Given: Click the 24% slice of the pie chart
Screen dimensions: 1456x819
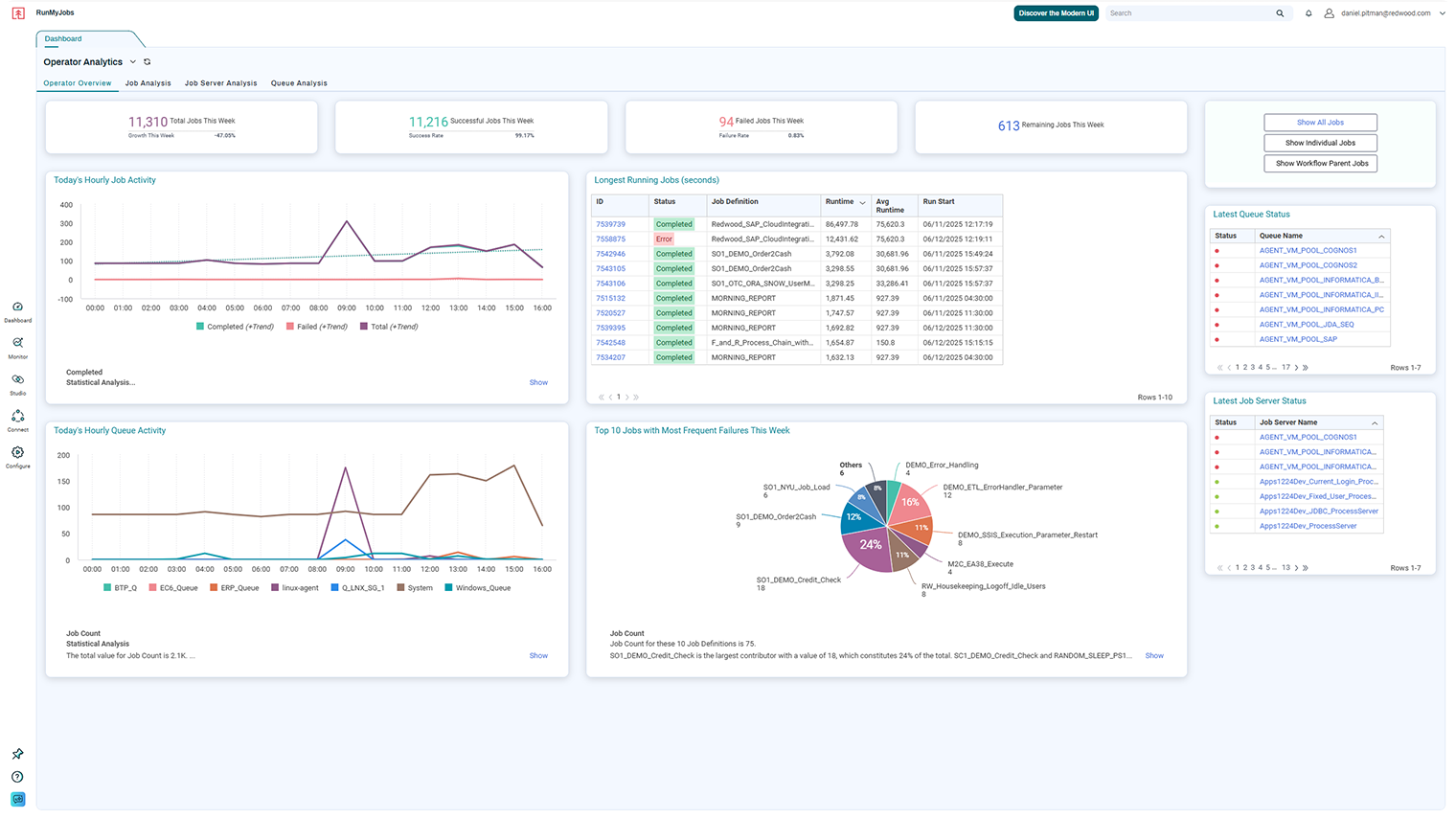Looking at the screenshot, I should point(867,547).
